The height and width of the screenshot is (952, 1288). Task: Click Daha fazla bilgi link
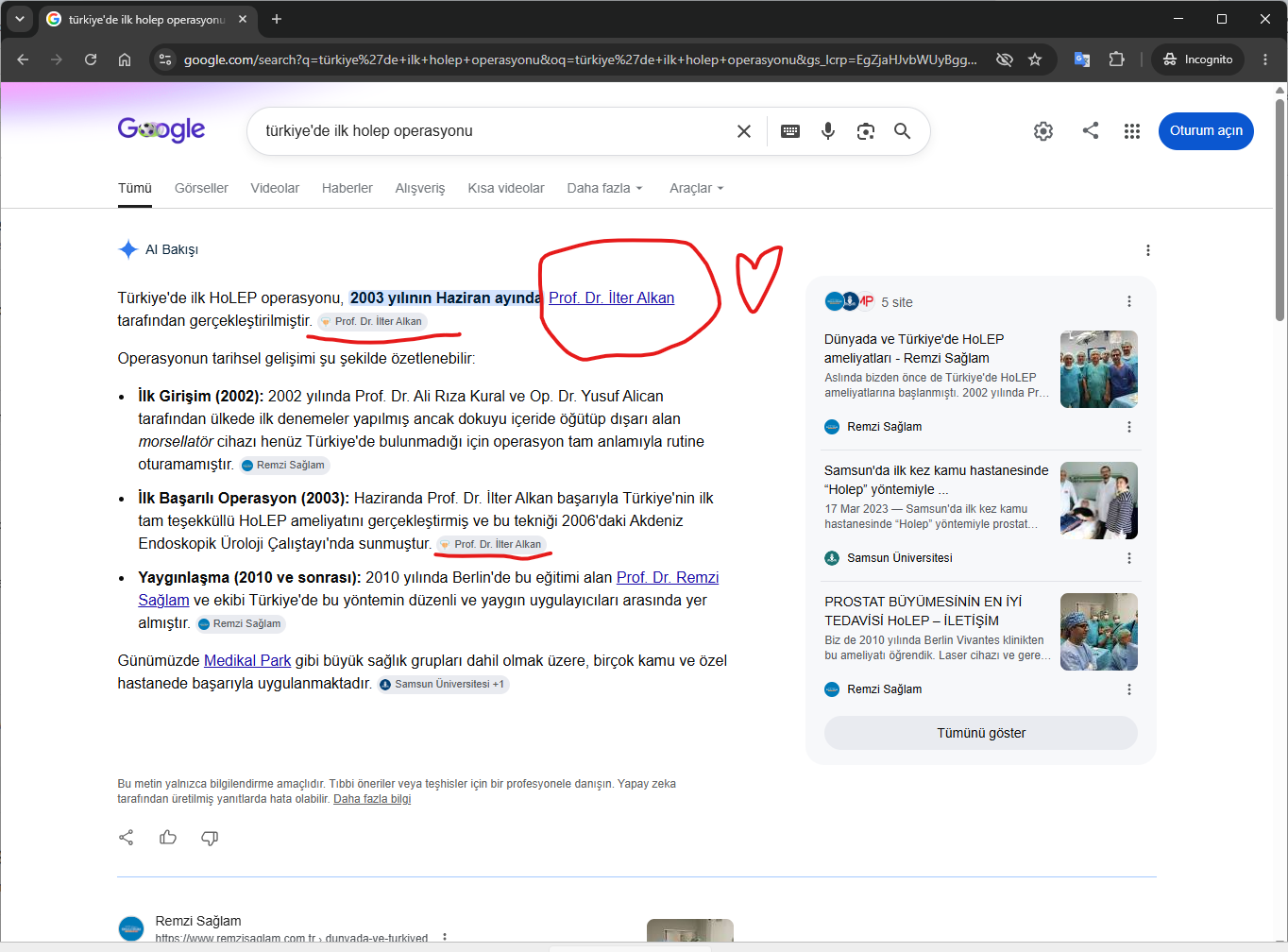pyautogui.click(x=372, y=799)
